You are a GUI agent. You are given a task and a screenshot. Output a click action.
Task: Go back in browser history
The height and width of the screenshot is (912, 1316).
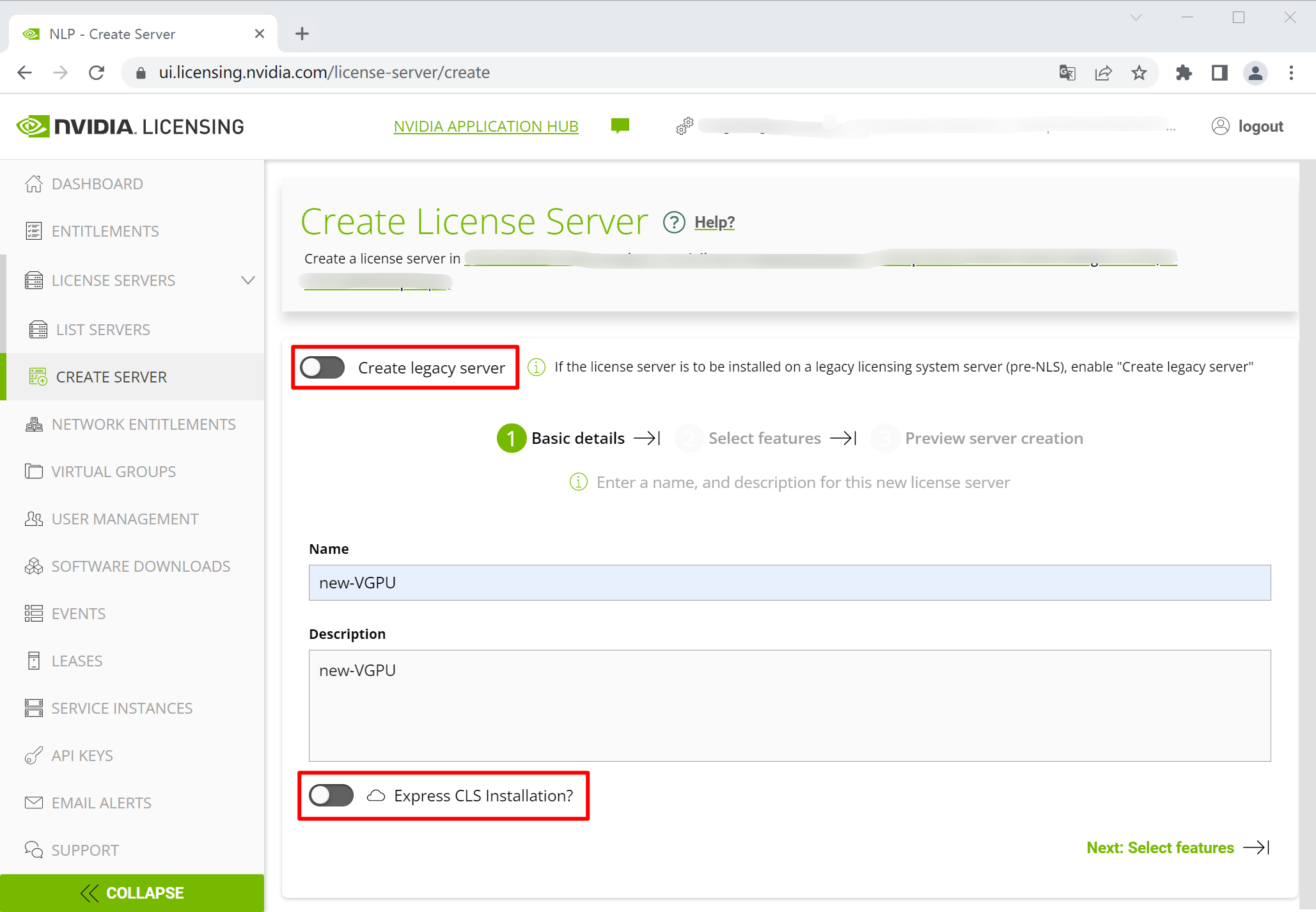(x=24, y=73)
